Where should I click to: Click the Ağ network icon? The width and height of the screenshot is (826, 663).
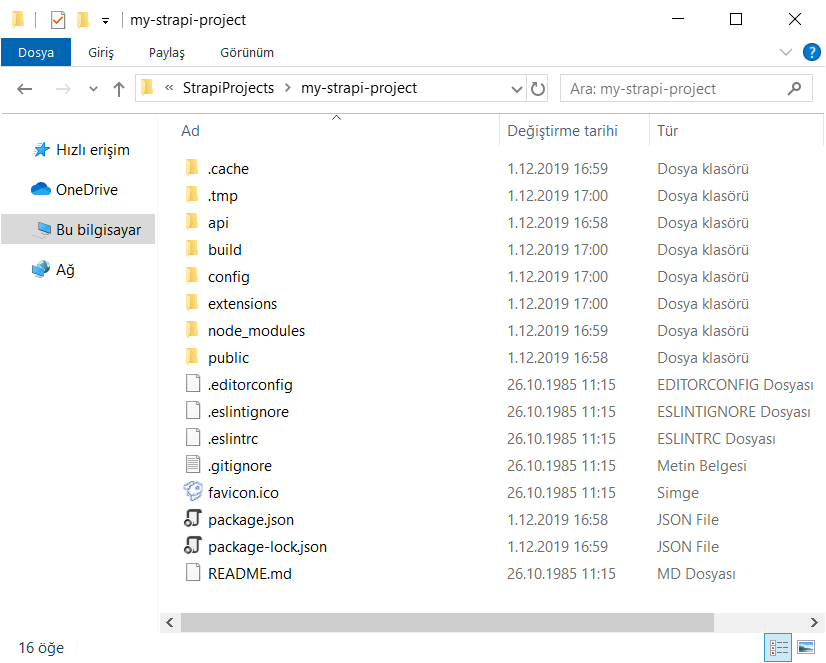41,269
